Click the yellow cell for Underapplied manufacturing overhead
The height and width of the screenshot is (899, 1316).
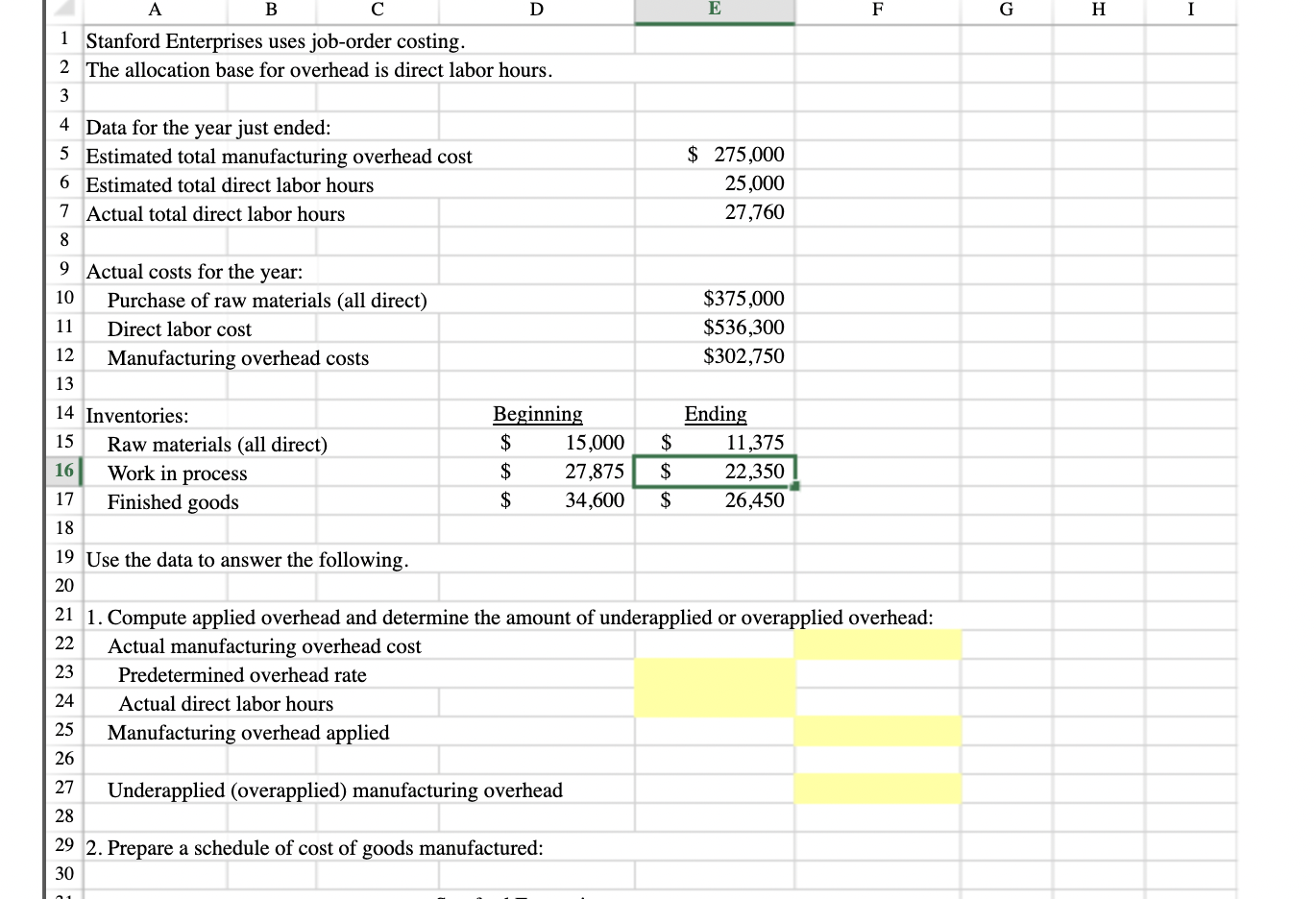tap(877, 789)
